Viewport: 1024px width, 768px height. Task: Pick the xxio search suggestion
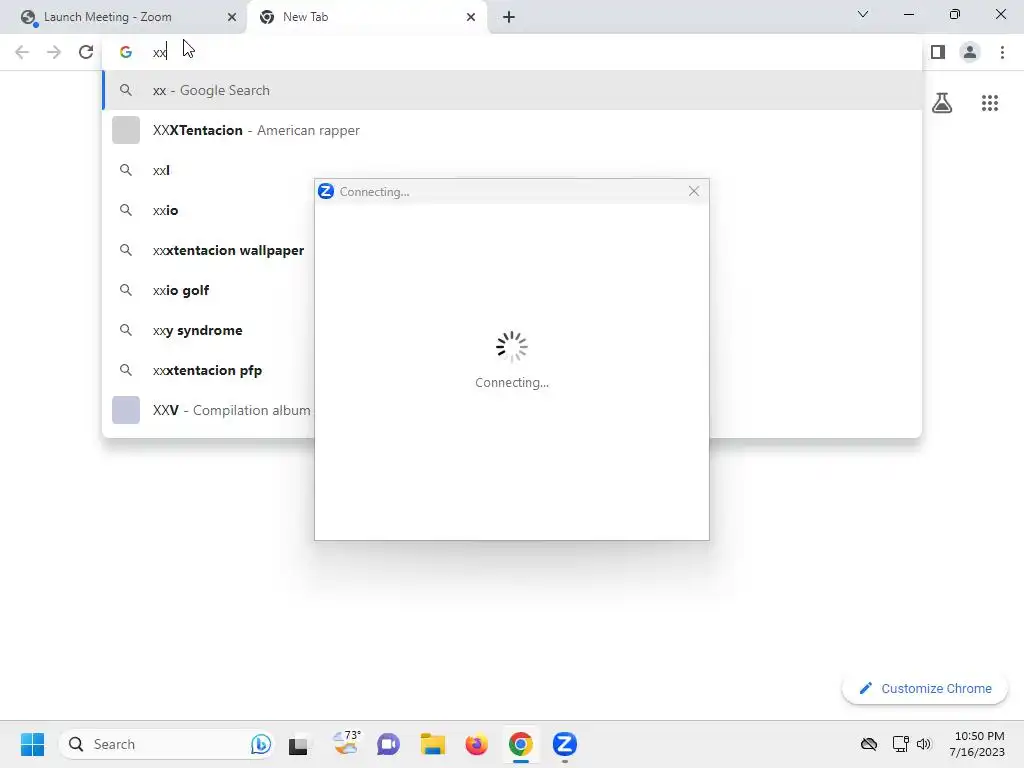click(x=208, y=210)
